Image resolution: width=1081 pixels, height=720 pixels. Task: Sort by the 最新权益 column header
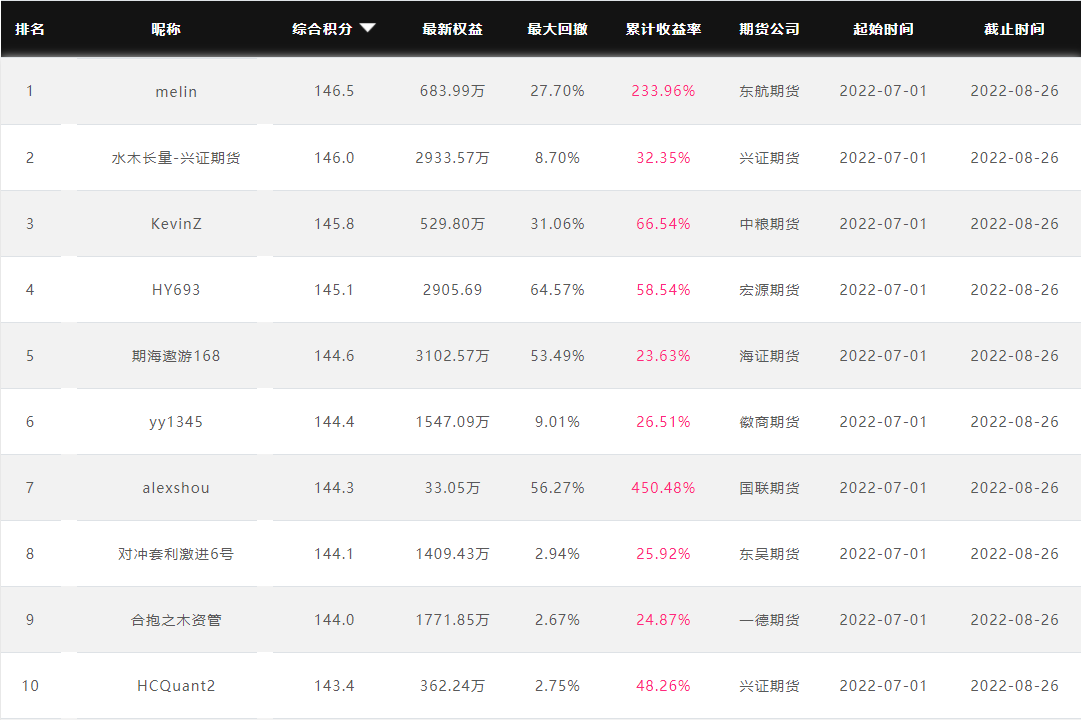(x=452, y=29)
